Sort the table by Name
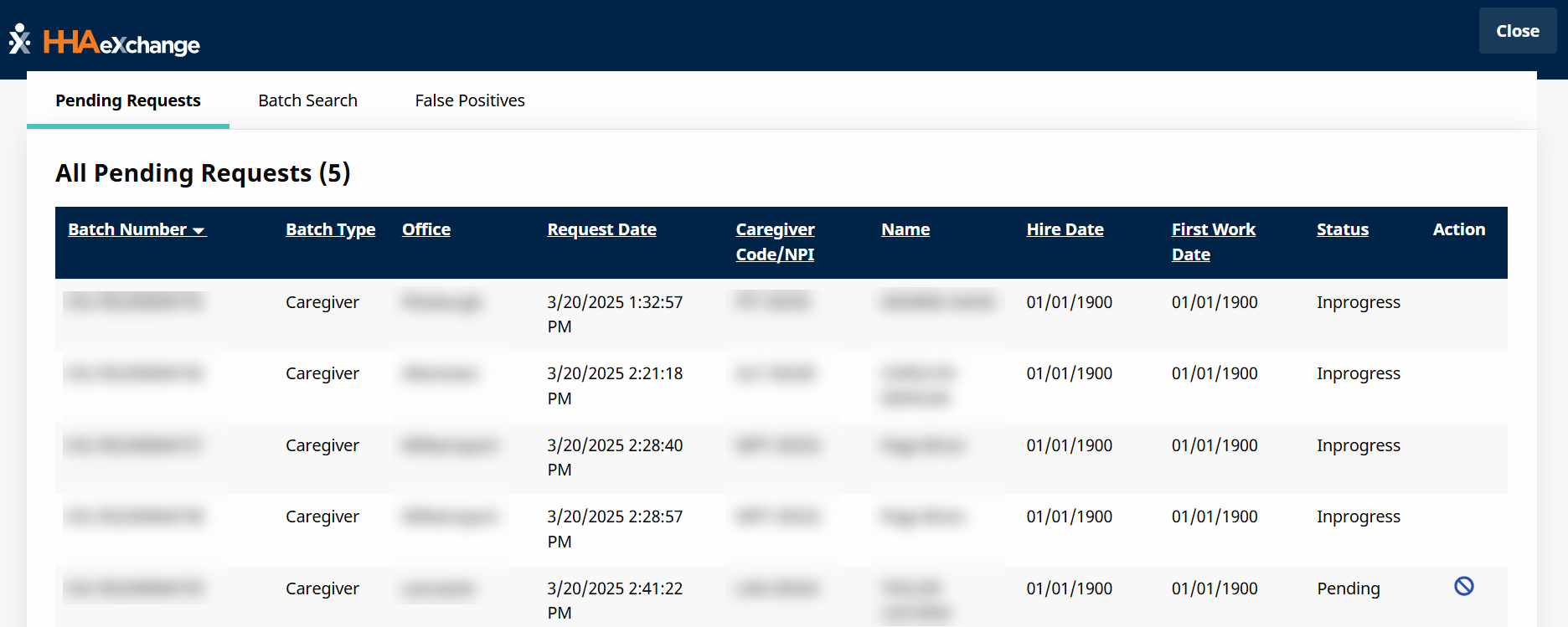Image resolution: width=1568 pixels, height=627 pixels. pyautogui.click(x=905, y=229)
